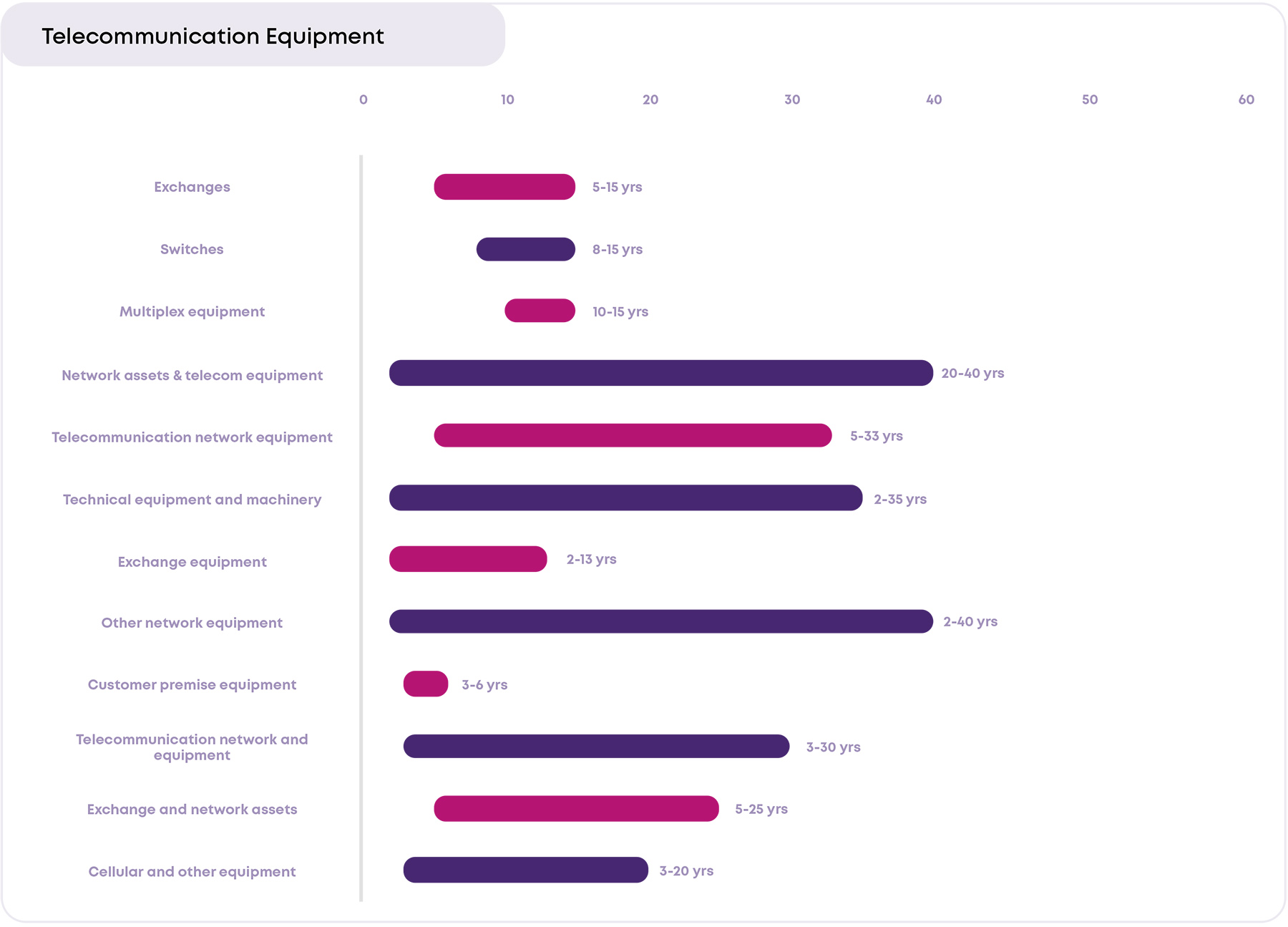Click the Other network equipment label
Viewport: 1288px width, 927px height.
pos(192,623)
